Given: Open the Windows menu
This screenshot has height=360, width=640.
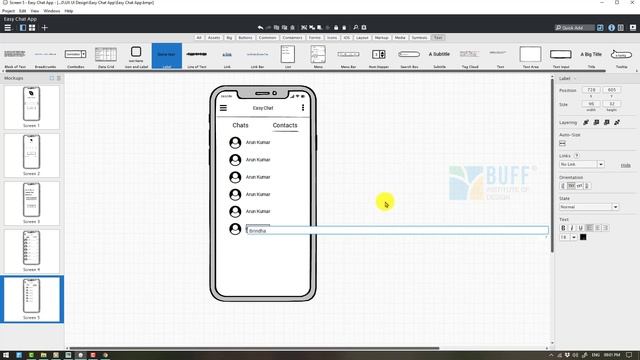Looking at the screenshot, I should [x=51, y=11].
